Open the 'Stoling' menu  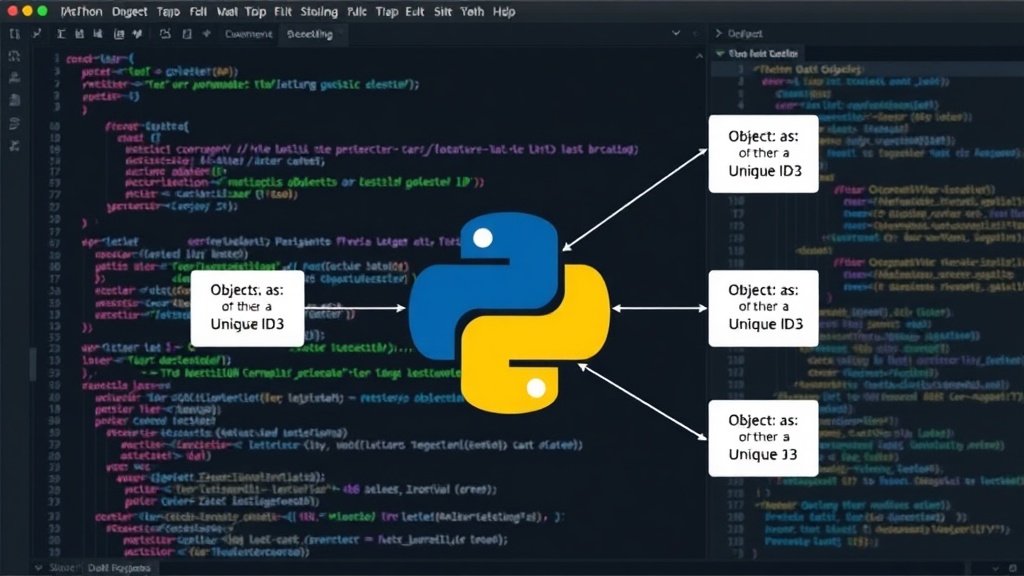tap(319, 12)
